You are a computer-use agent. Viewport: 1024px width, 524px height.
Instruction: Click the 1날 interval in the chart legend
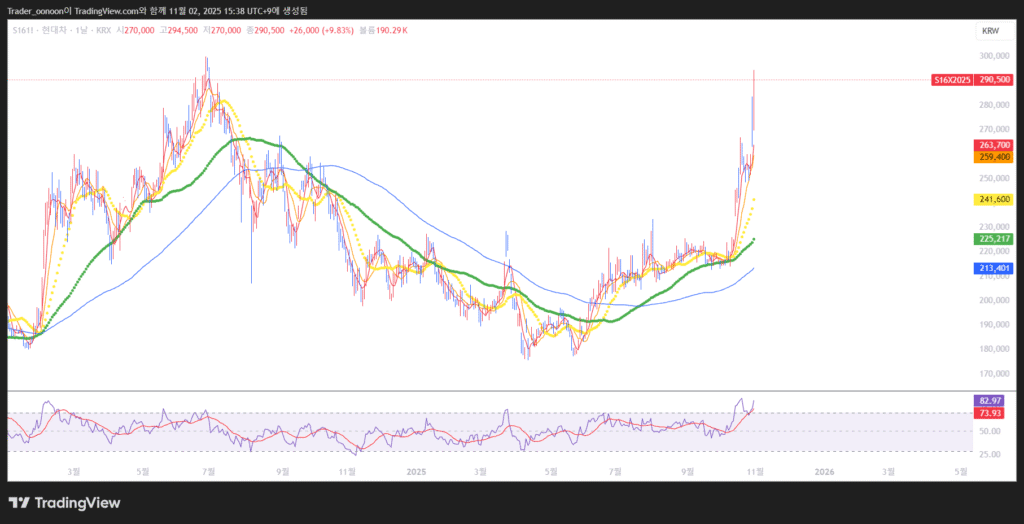point(77,31)
